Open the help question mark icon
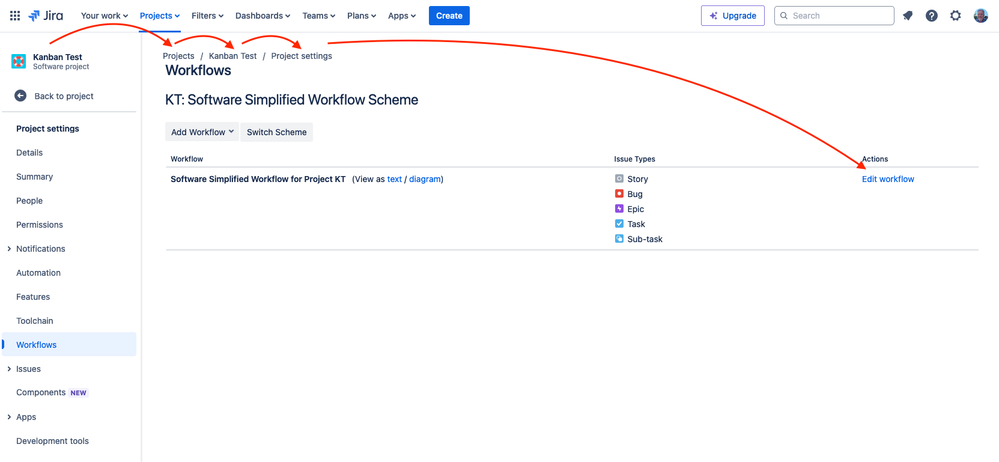The image size is (999, 462). tap(931, 16)
